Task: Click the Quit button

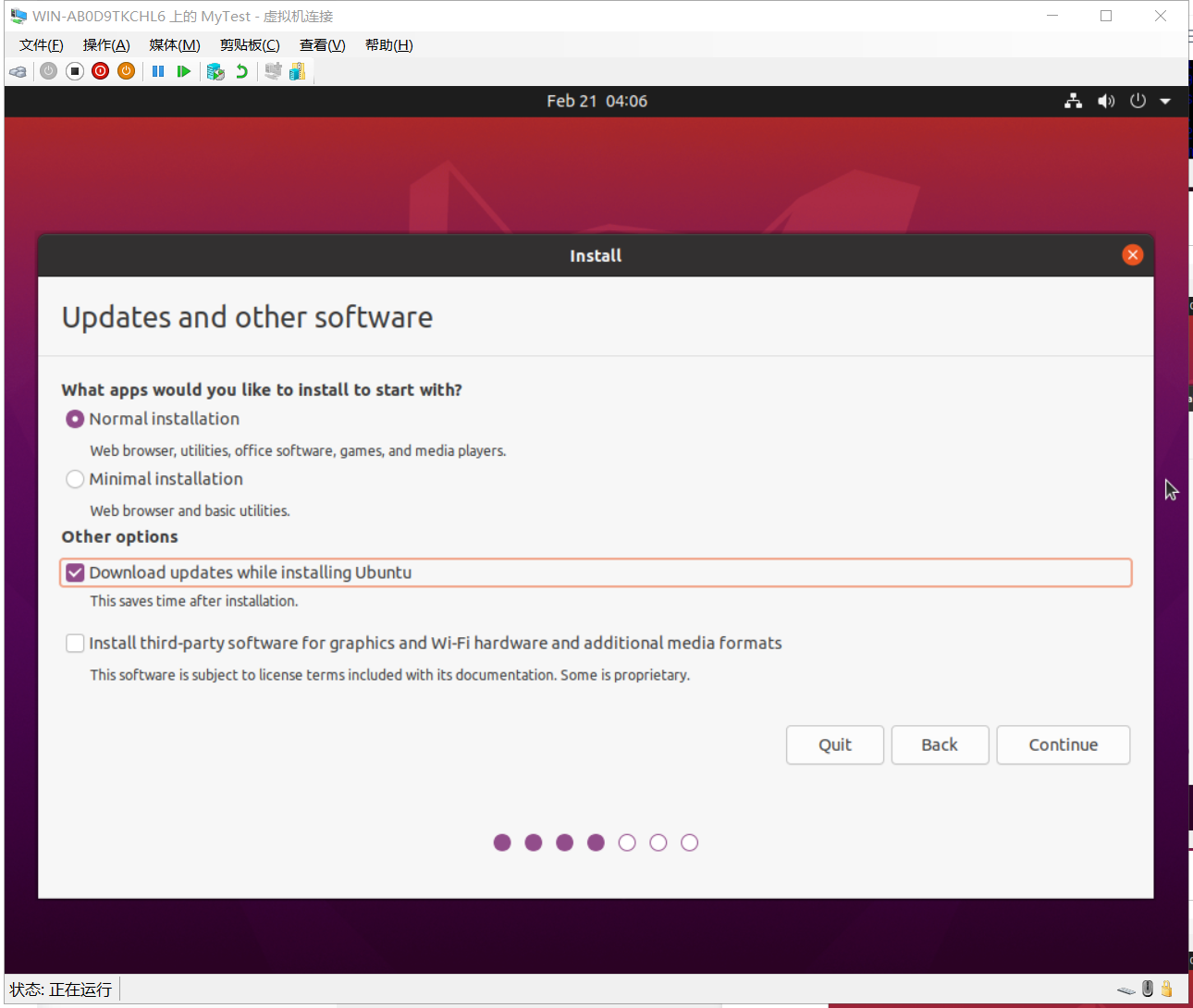Action: (835, 745)
